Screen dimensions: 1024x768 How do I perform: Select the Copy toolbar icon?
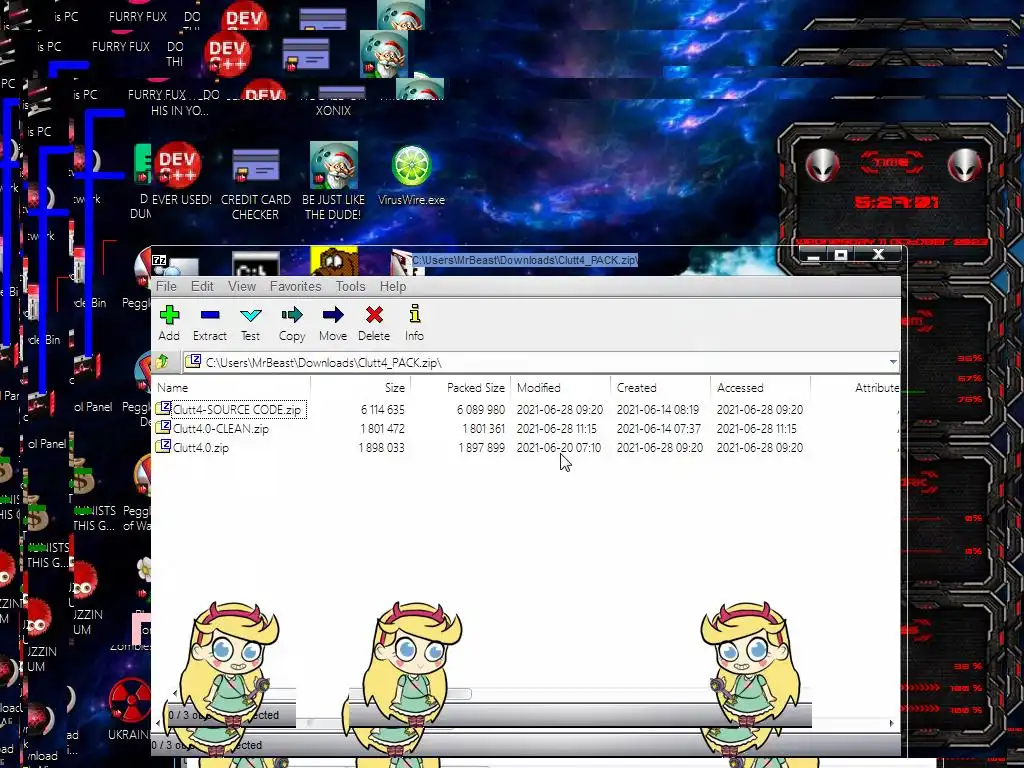292,323
